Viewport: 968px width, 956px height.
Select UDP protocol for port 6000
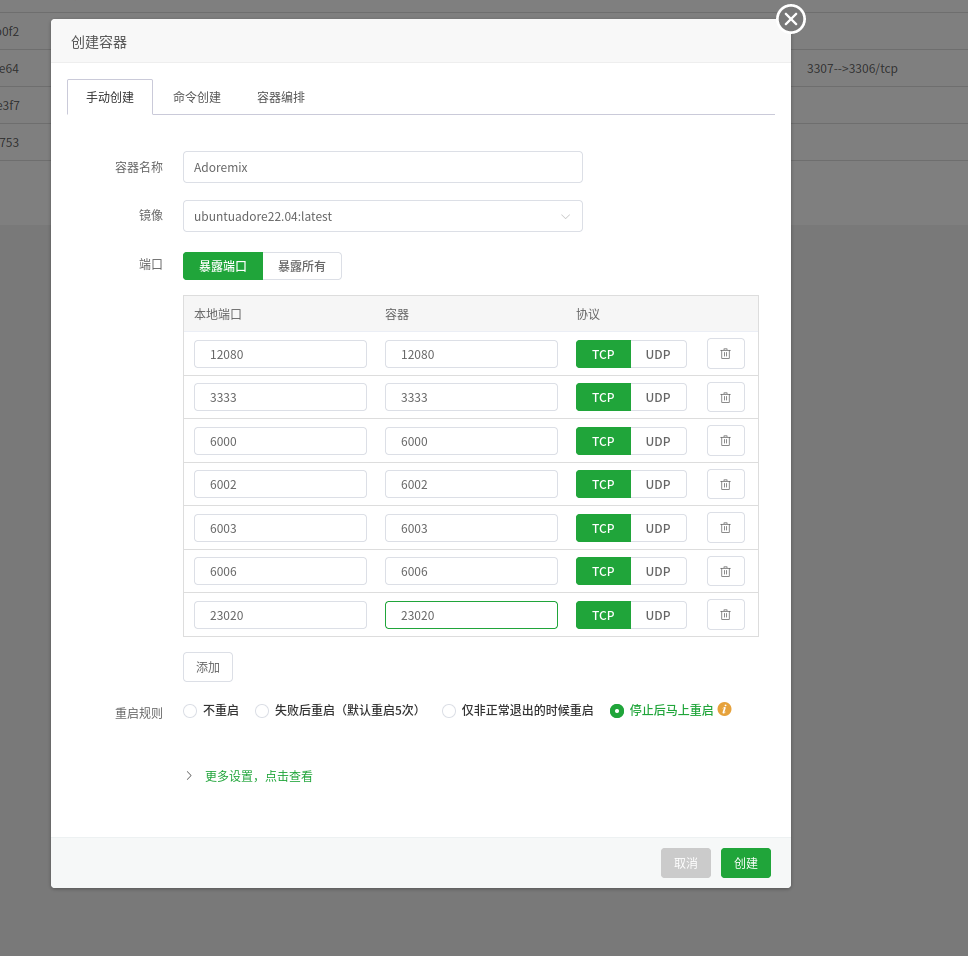[x=658, y=441]
